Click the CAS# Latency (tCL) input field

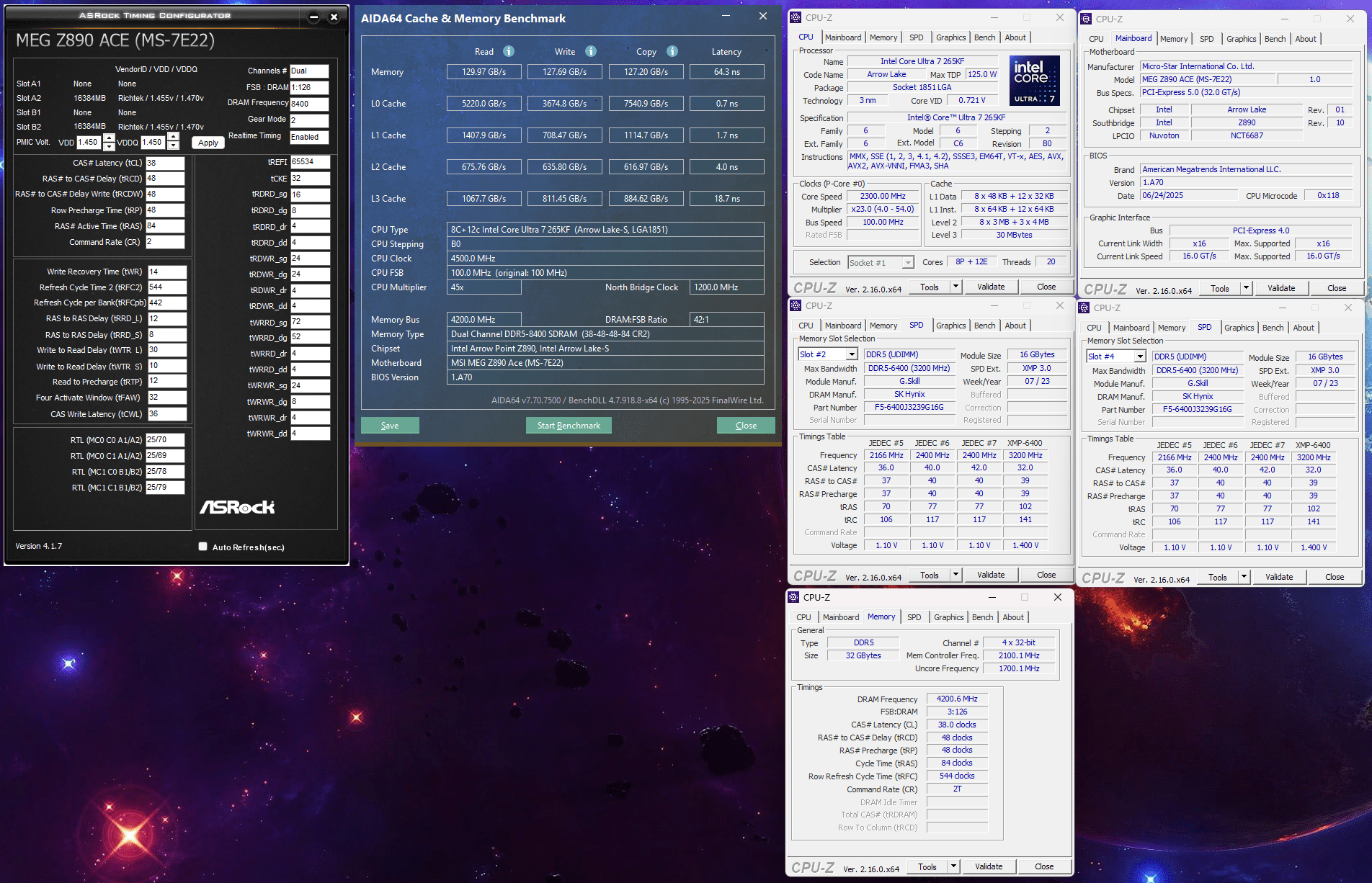pyautogui.click(x=166, y=163)
